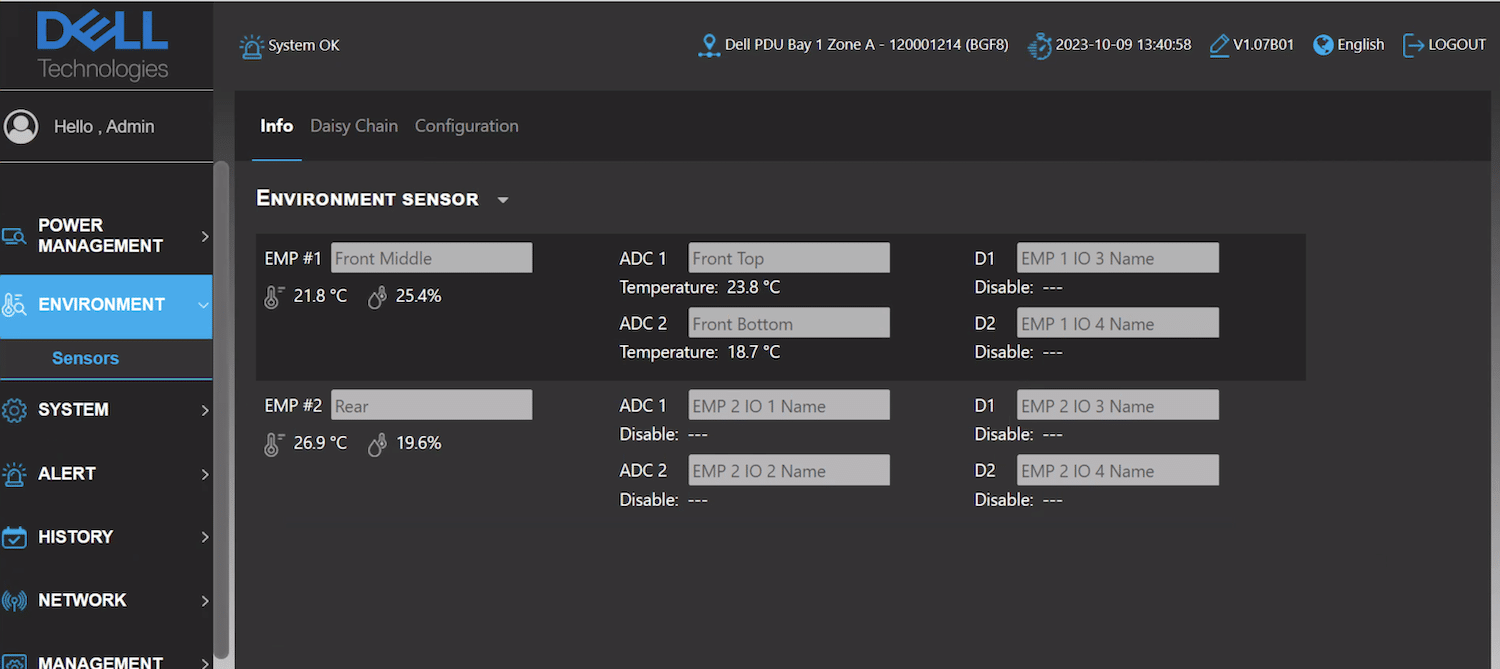Click the System OK alarm icon
The width and height of the screenshot is (1500, 669).
click(x=251, y=46)
